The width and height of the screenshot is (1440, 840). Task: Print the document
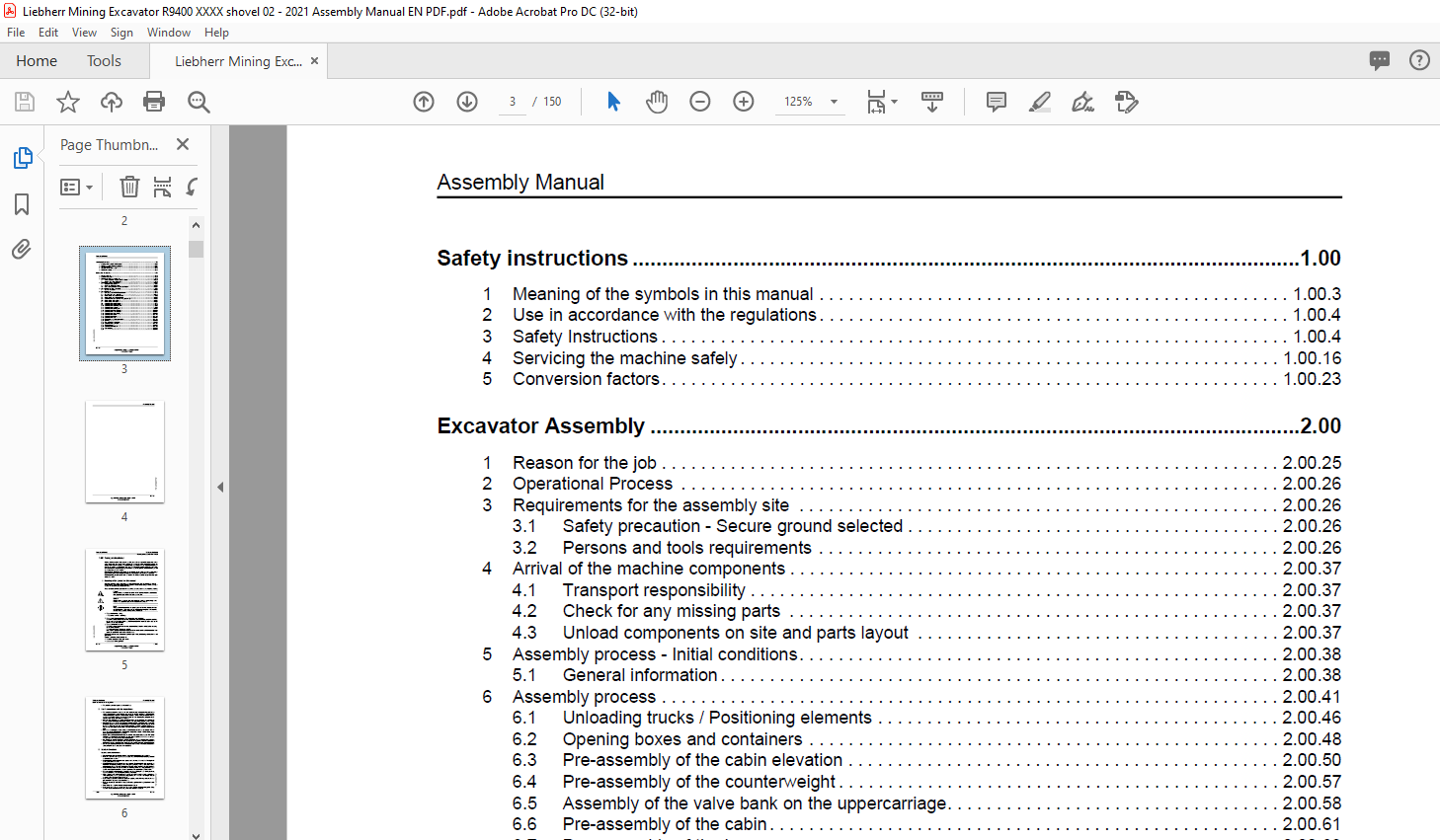[154, 102]
